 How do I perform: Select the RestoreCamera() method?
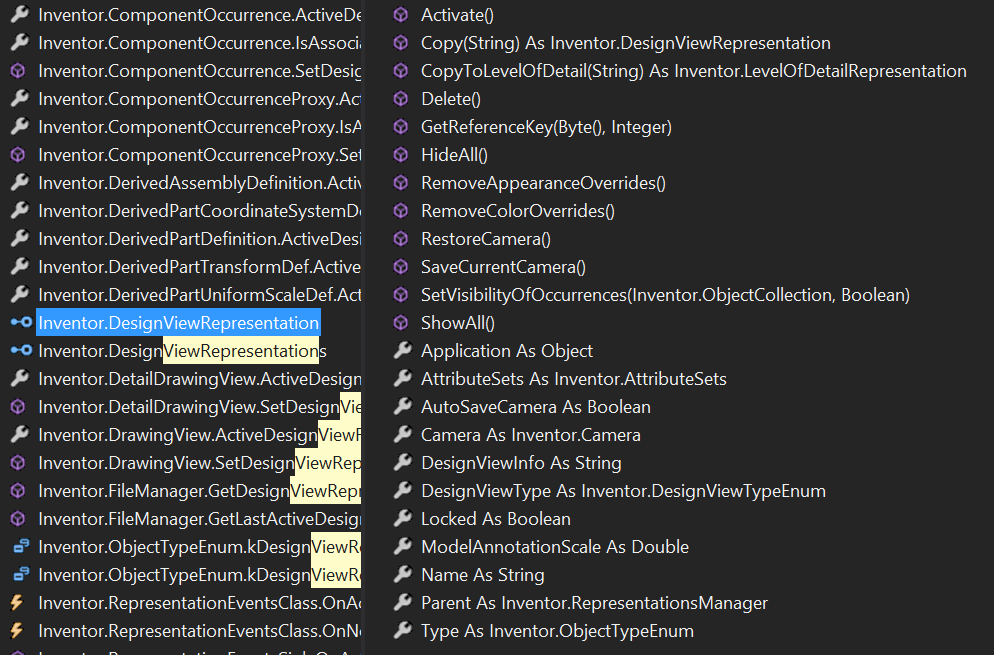point(486,238)
